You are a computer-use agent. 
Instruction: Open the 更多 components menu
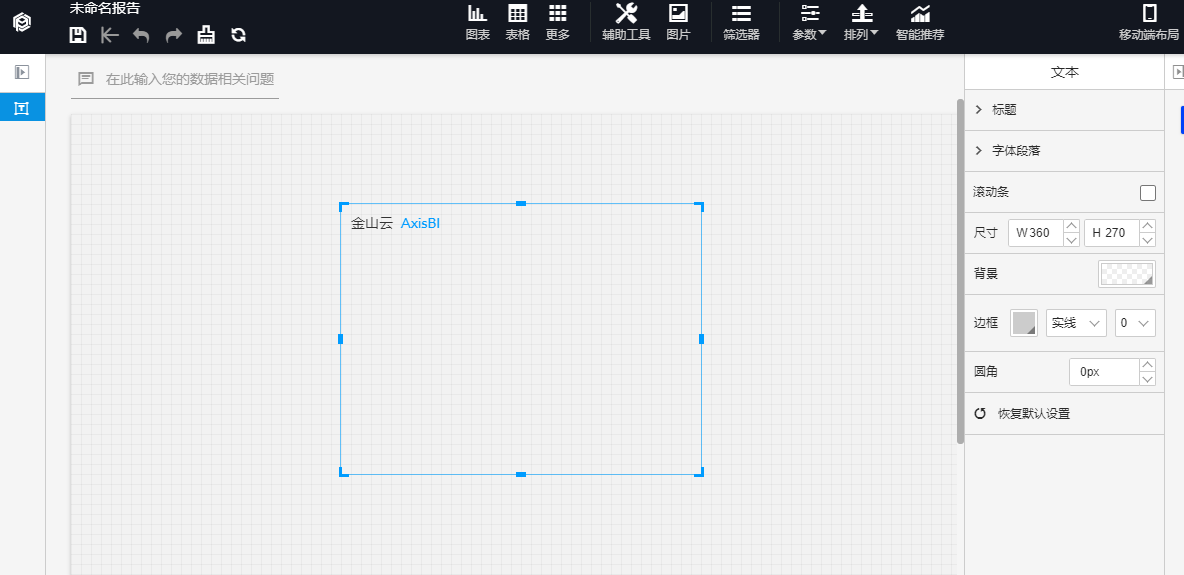[557, 23]
